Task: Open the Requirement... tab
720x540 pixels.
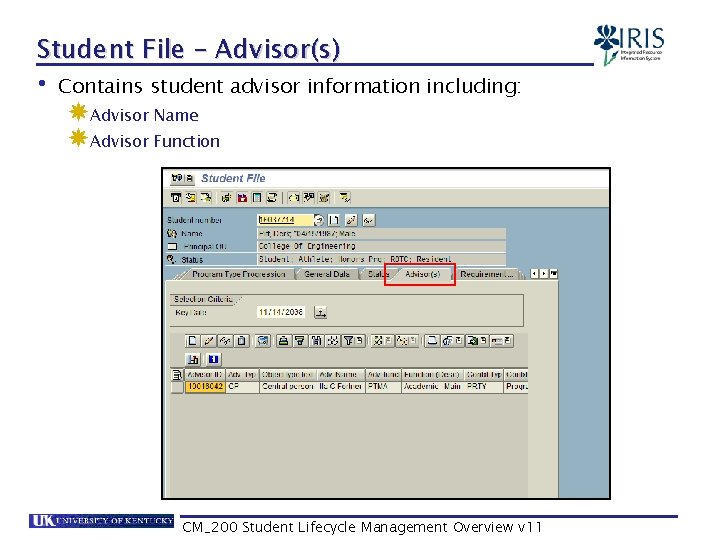Action: 487,274
